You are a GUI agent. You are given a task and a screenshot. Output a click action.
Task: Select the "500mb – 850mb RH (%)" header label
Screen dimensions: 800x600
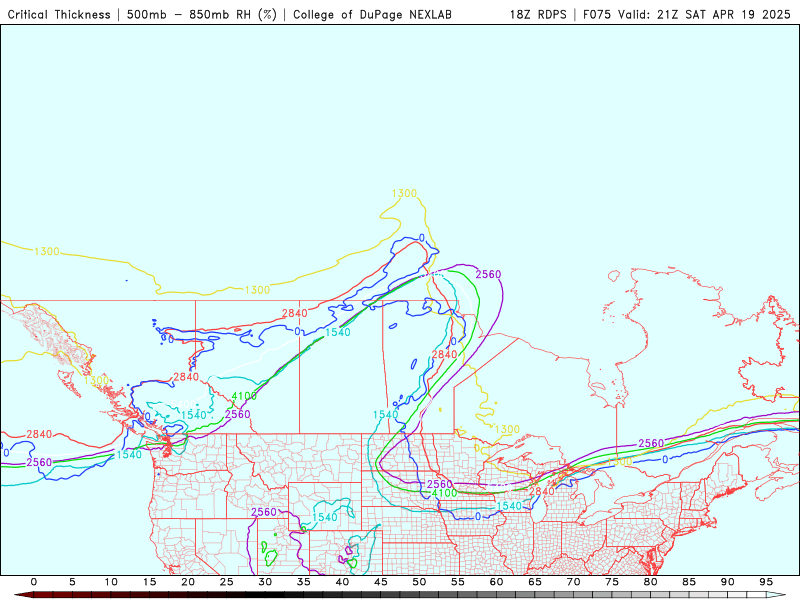click(x=202, y=15)
